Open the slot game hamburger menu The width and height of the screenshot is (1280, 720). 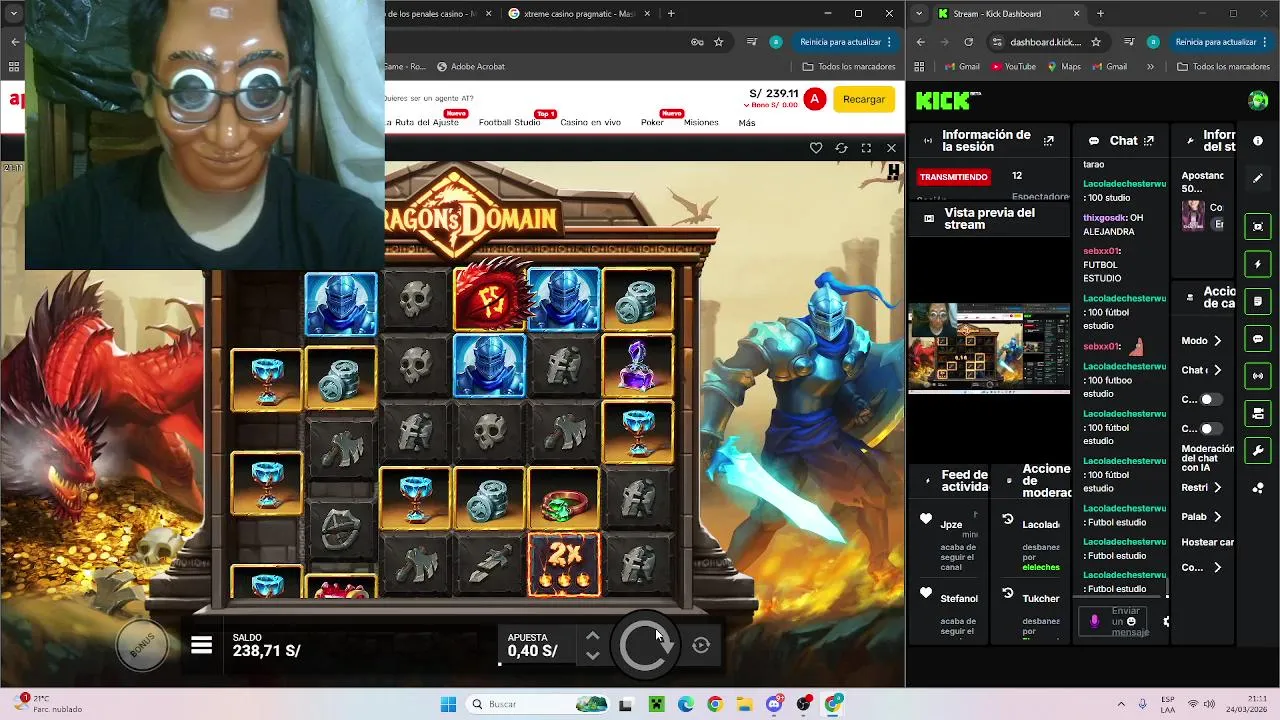click(201, 645)
